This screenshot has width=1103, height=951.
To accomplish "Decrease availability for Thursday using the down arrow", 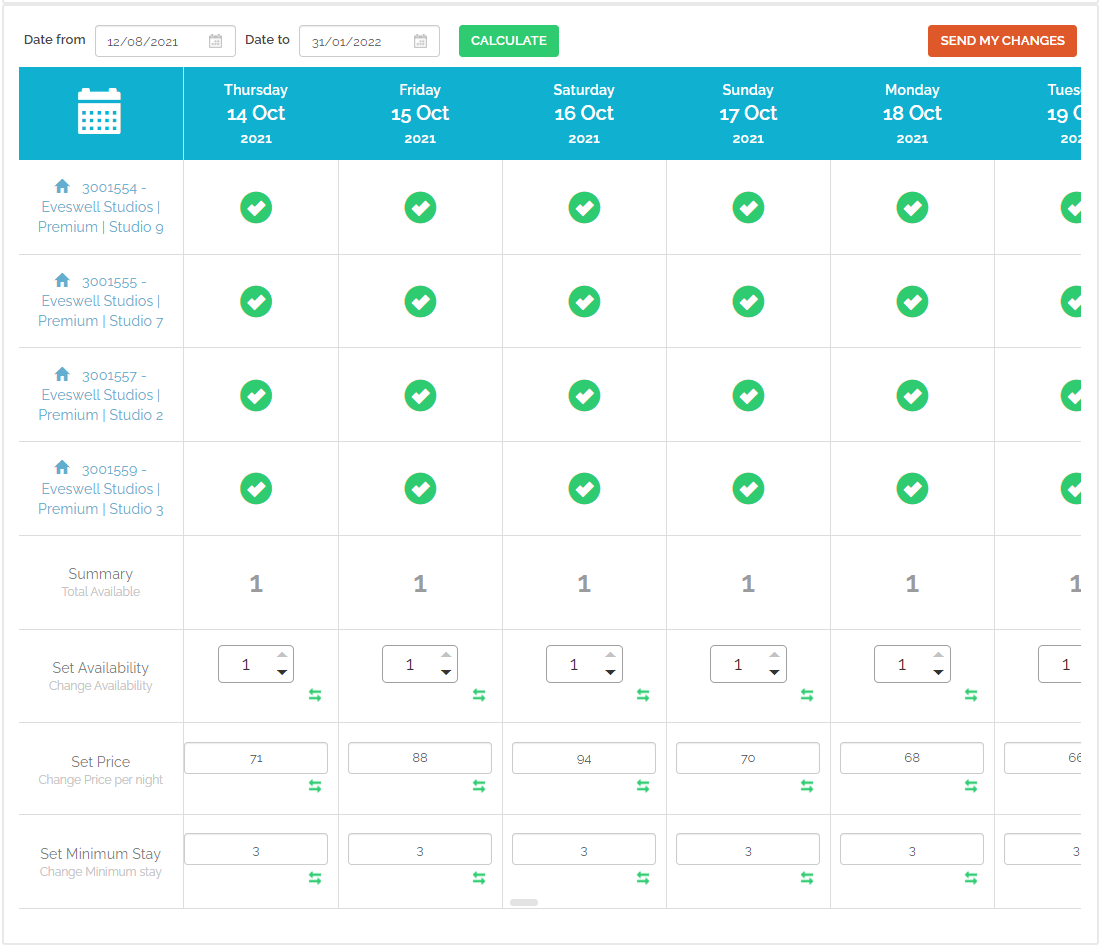I will click(282, 673).
